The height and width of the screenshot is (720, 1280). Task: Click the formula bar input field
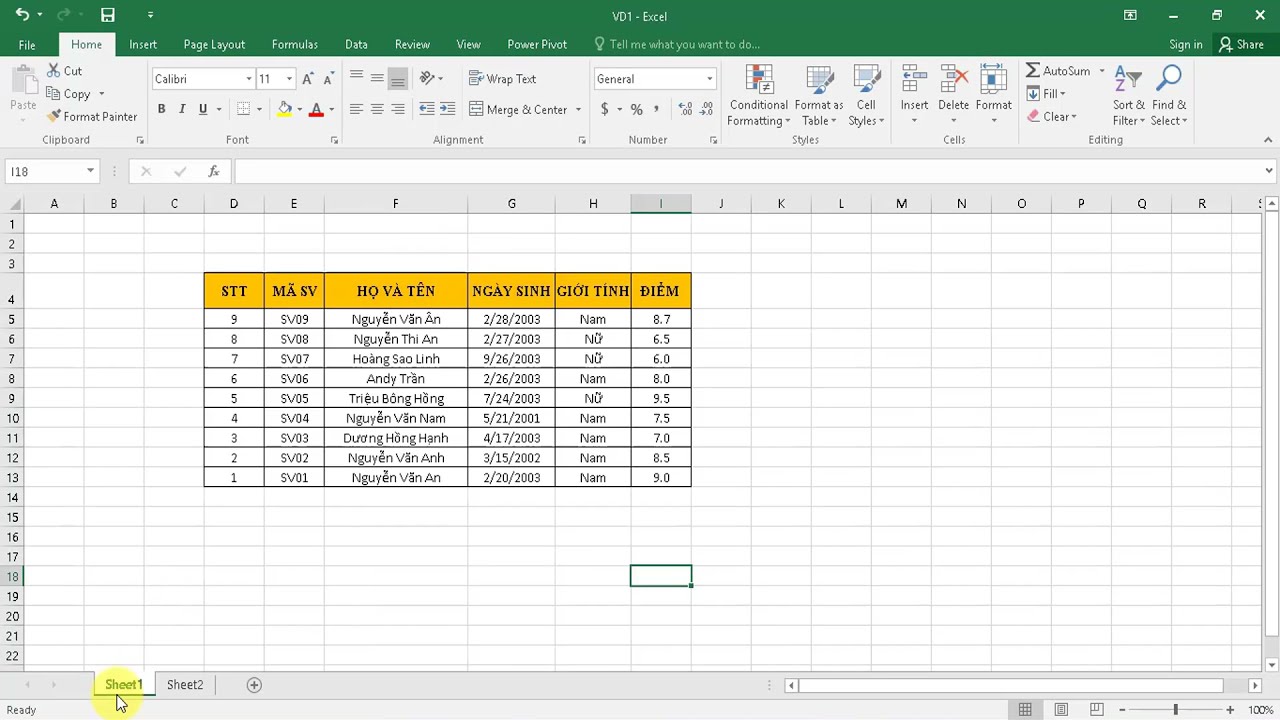click(x=747, y=172)
